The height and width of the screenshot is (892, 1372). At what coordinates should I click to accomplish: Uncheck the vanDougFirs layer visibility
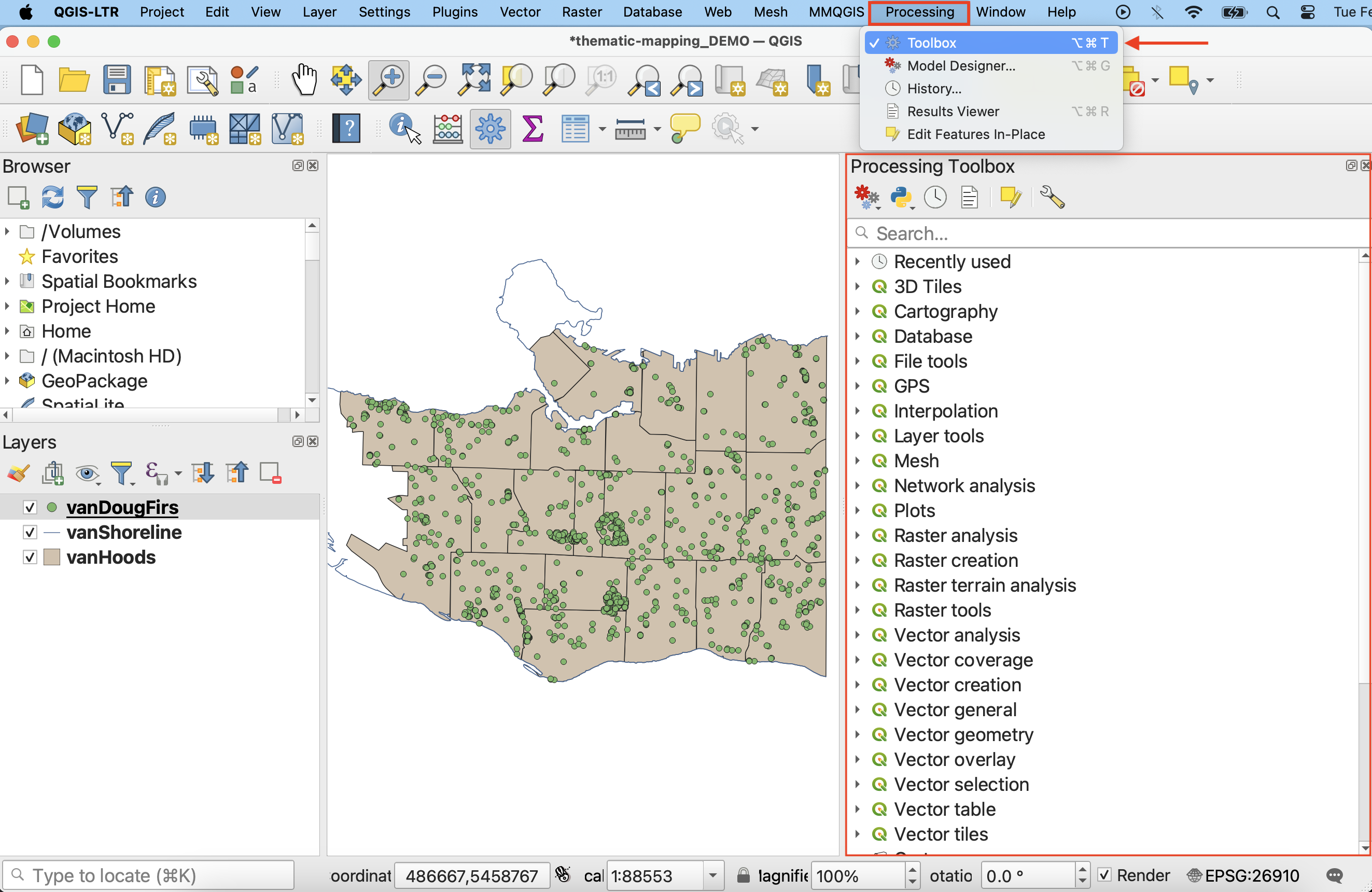pos(30,507)
